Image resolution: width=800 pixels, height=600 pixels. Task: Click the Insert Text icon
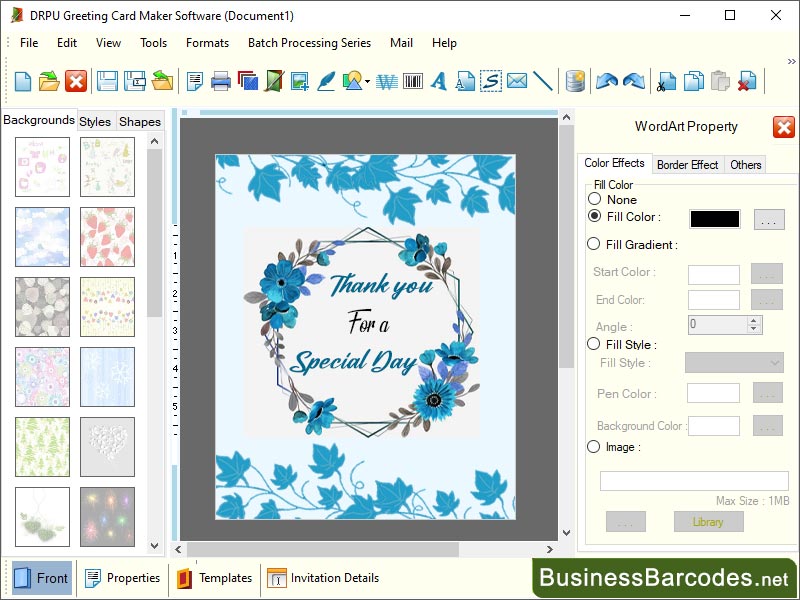coord(440,82)
